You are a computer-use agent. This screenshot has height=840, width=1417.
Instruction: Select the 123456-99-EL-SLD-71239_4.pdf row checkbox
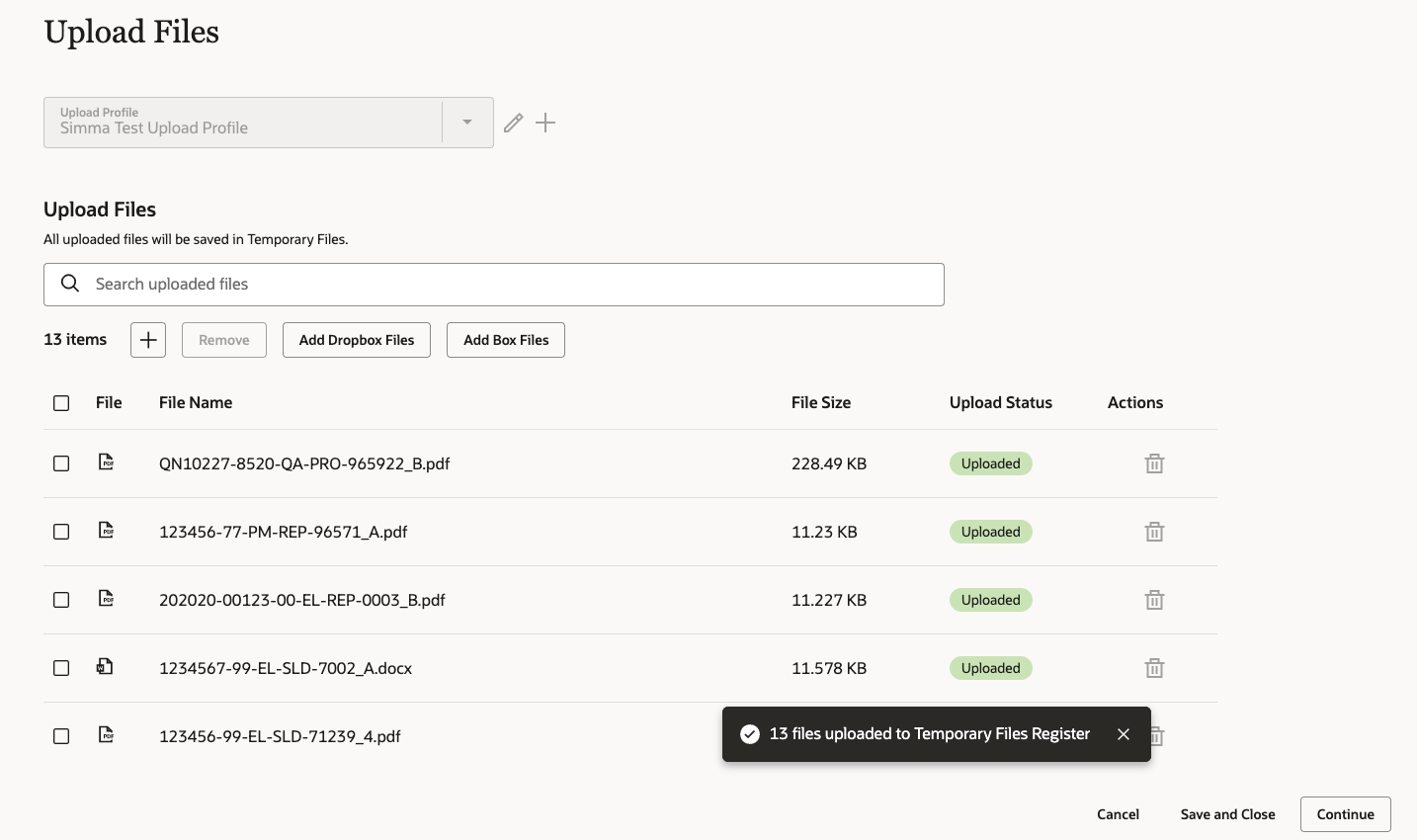tap(61, 736)
